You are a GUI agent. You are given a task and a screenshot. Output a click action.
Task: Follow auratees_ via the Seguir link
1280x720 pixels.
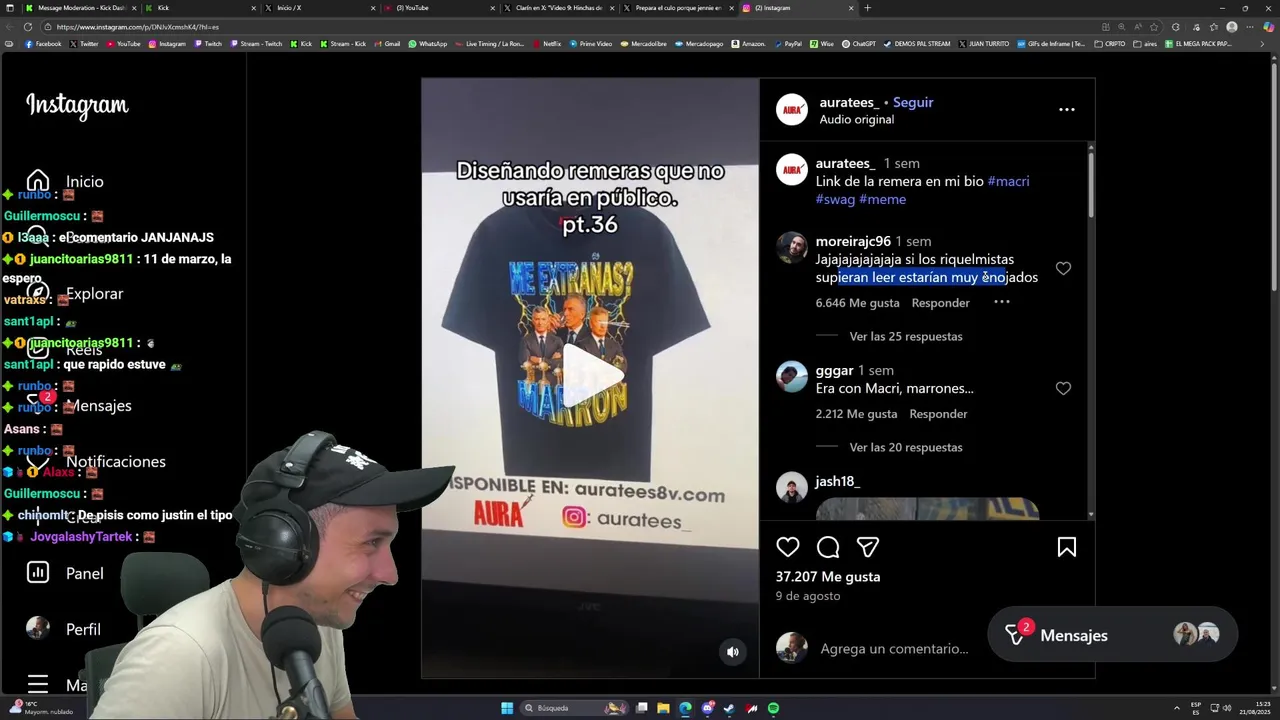tap(913, 102)
